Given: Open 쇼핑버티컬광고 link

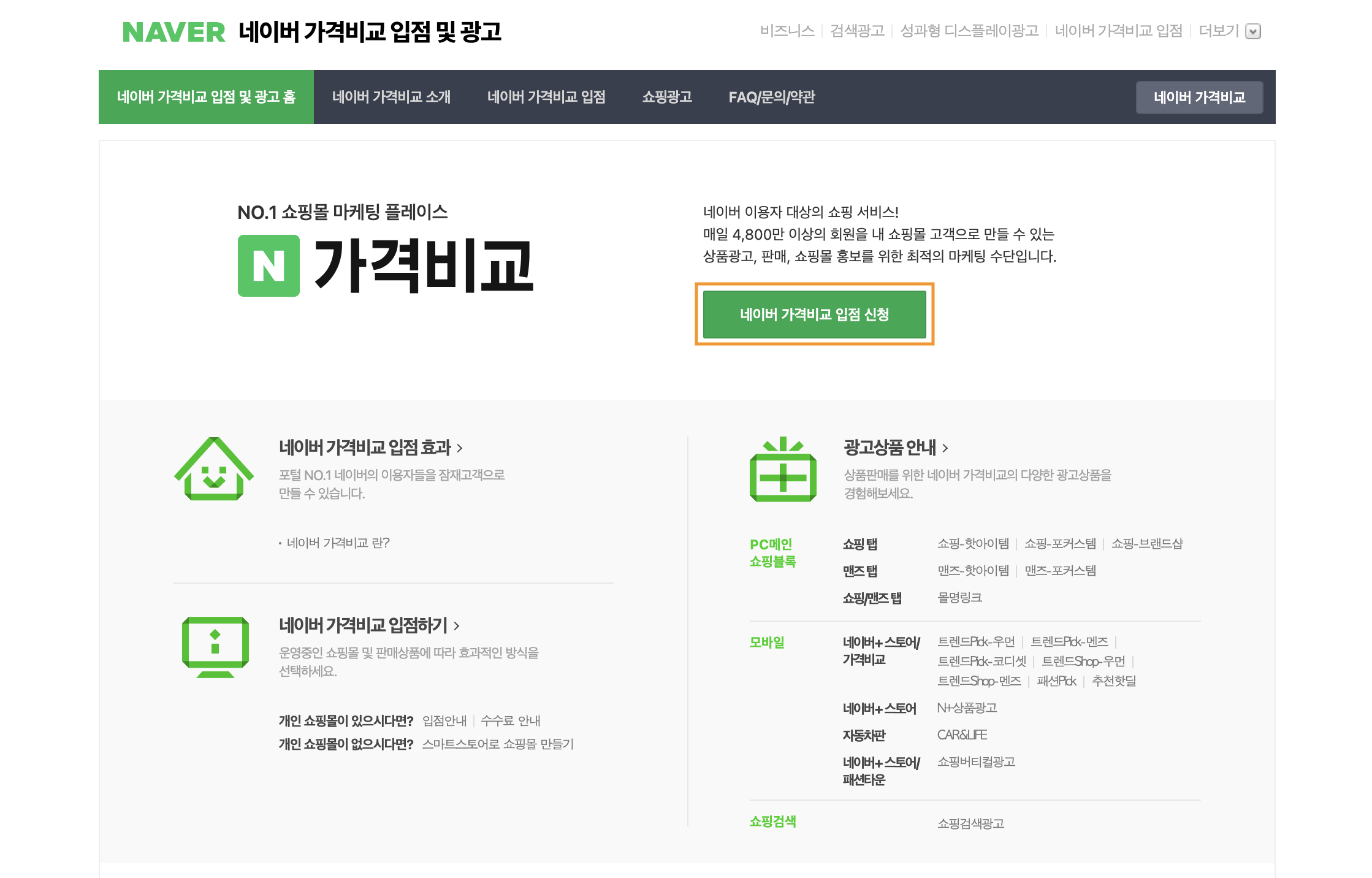Looking at the screenshot, I should coord(976,762).
